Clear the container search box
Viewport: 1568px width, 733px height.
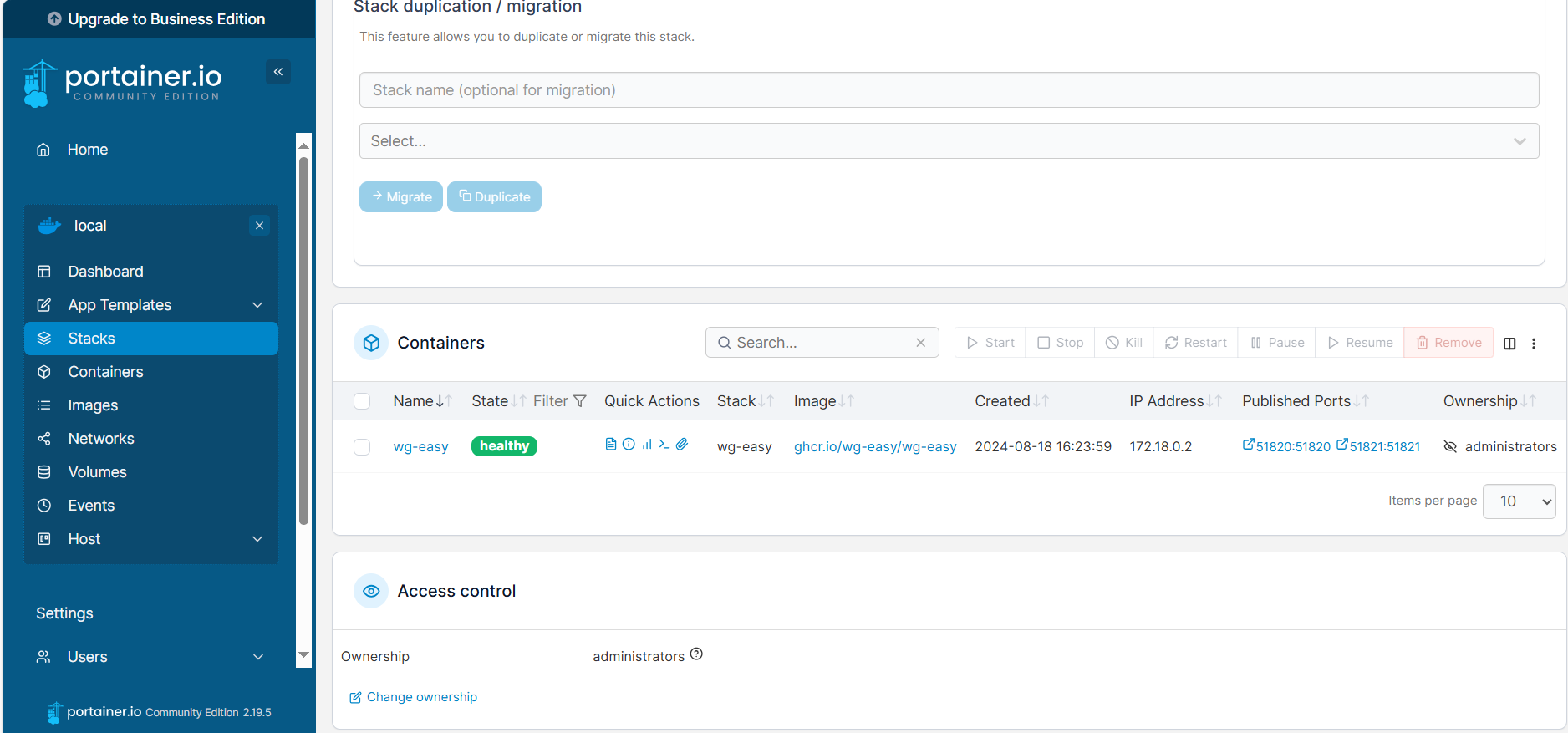click(920, 343)
